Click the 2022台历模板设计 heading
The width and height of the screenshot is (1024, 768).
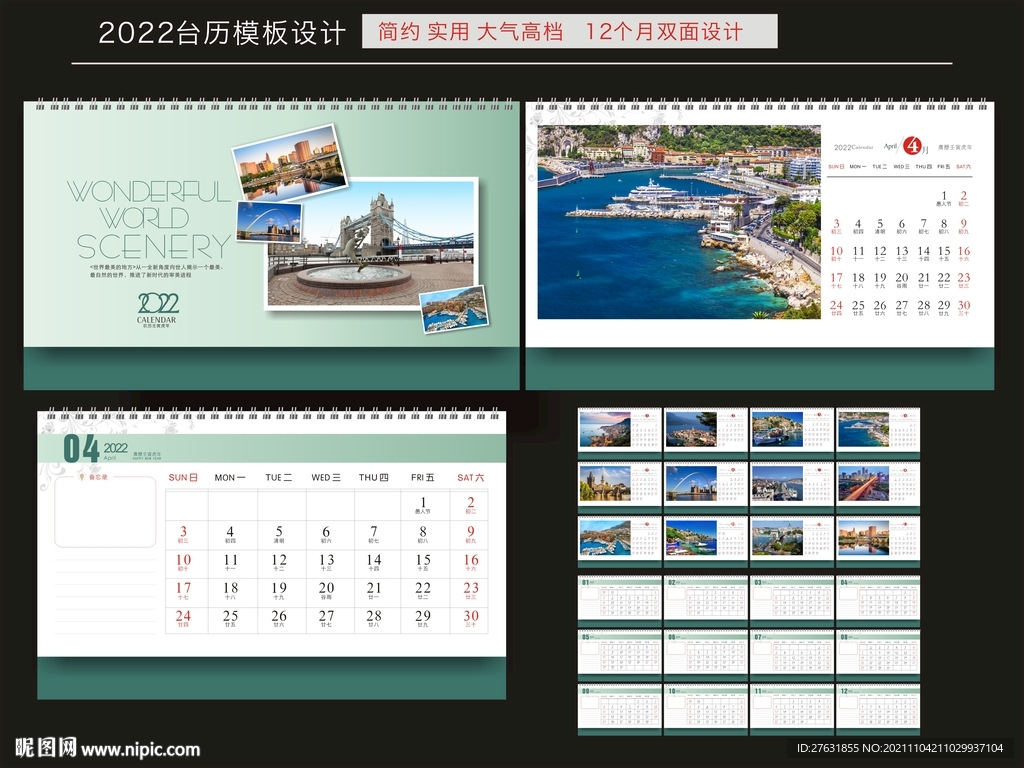pyautogui.click(x=222, y=33)
